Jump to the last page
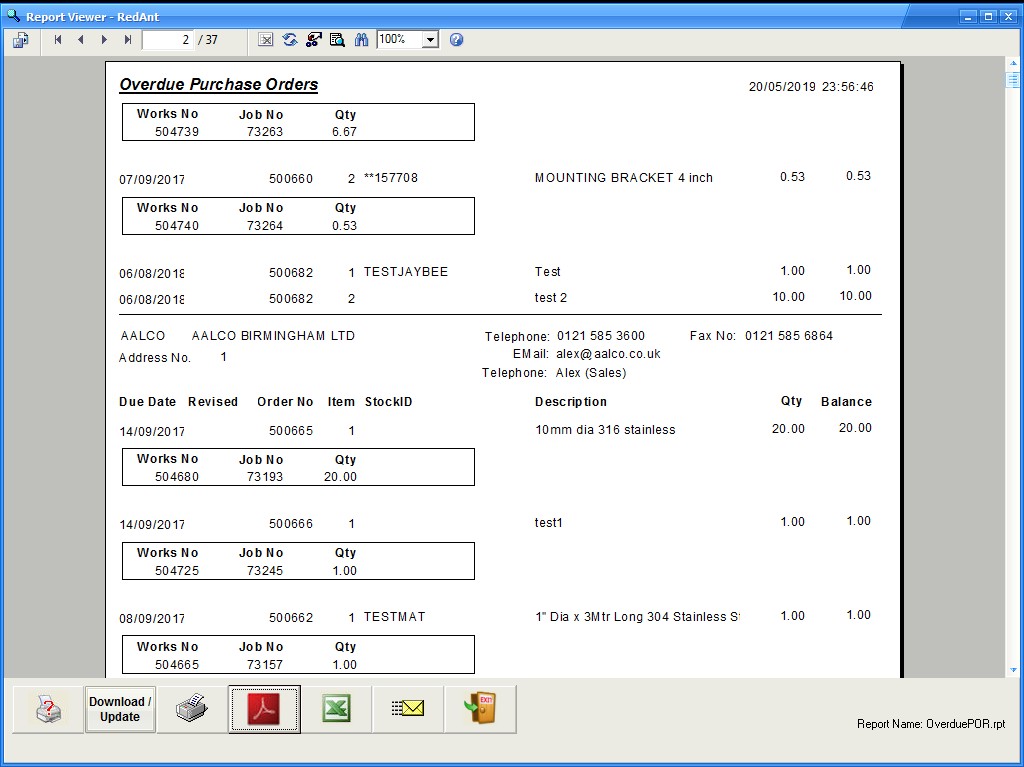The width and height of the screenshot is (1024, 767). (127, 40)
